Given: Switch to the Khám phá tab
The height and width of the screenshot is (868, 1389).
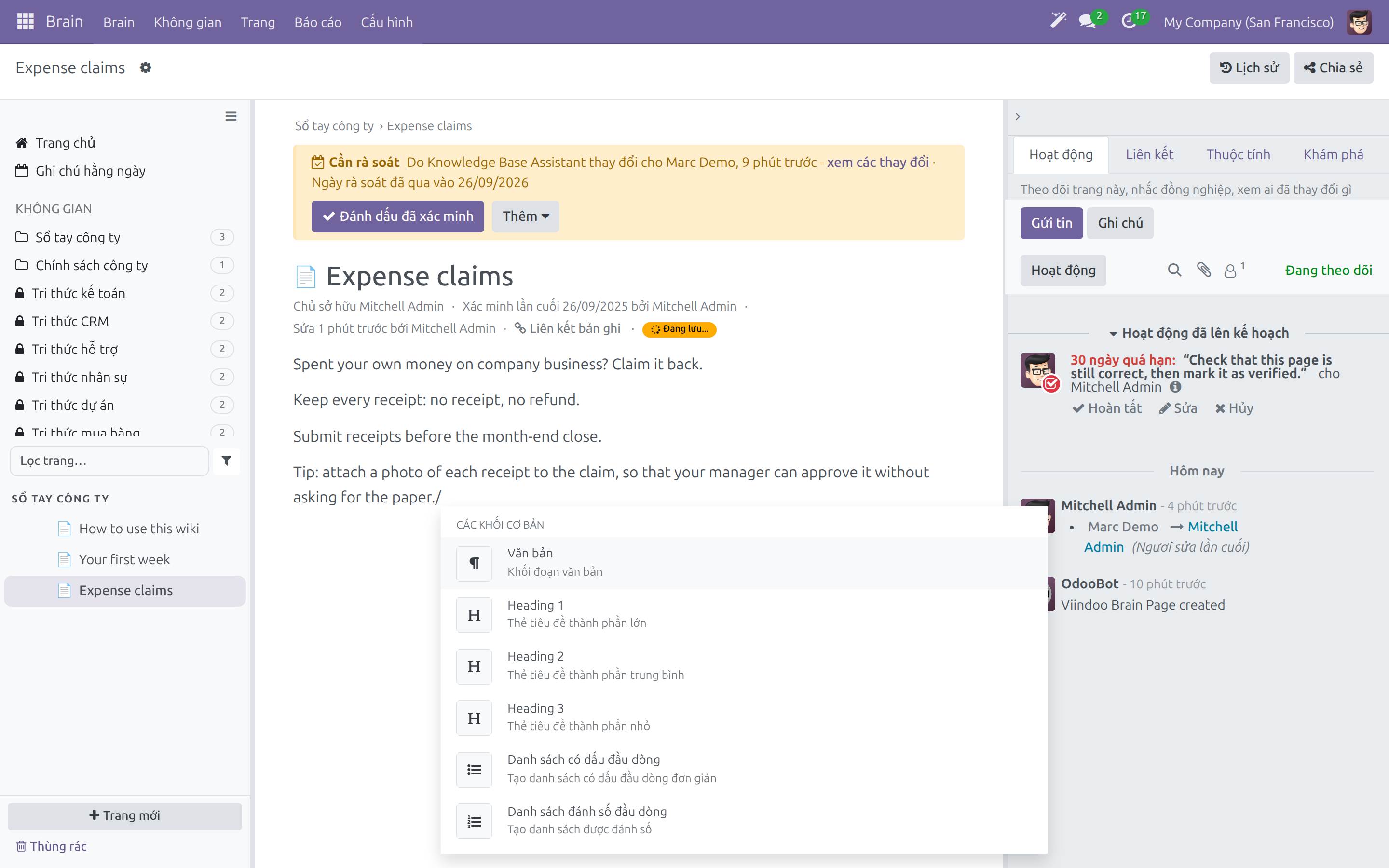Looking at the screenshot, I should [x=1333, y=154].
